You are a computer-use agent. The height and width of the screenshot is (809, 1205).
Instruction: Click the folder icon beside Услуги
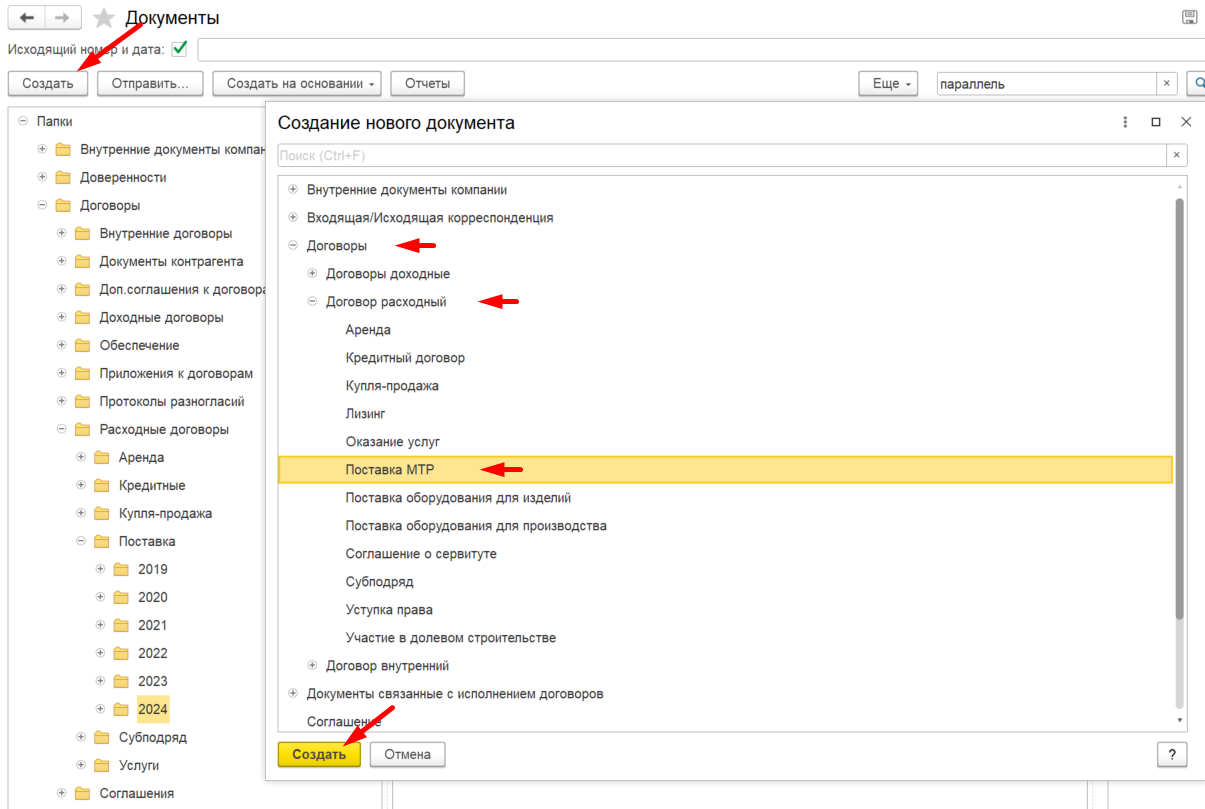tap(101, 765)
